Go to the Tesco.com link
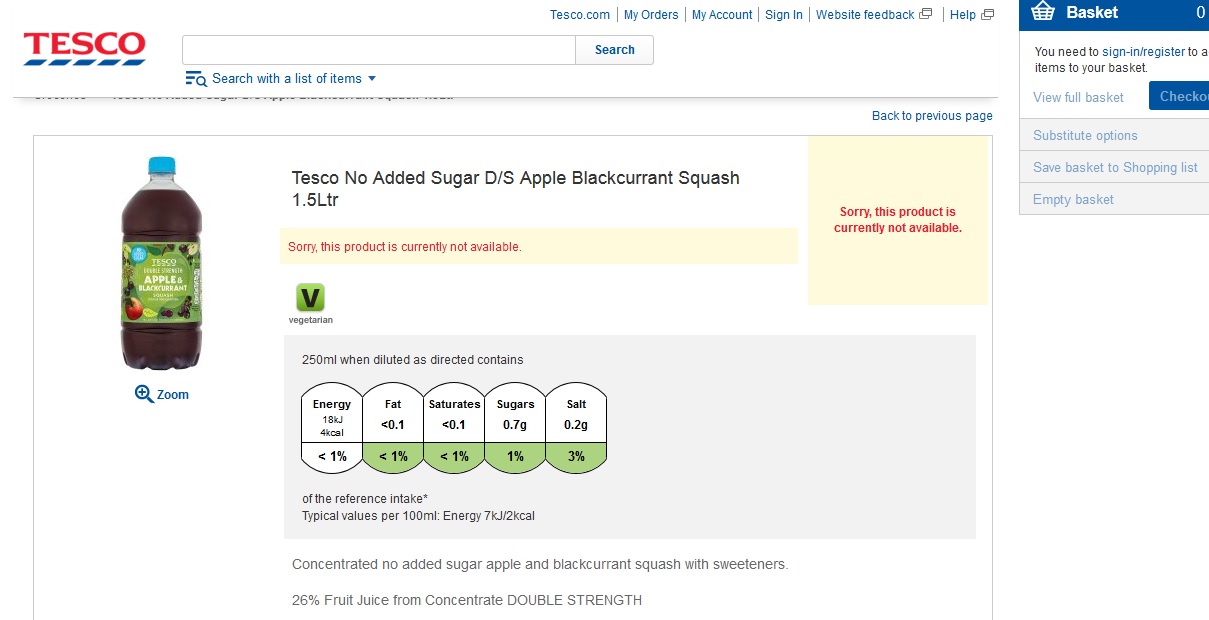The width and height of the screenshot is (1209, 620). pyautogui.click(x=580, y=14)
